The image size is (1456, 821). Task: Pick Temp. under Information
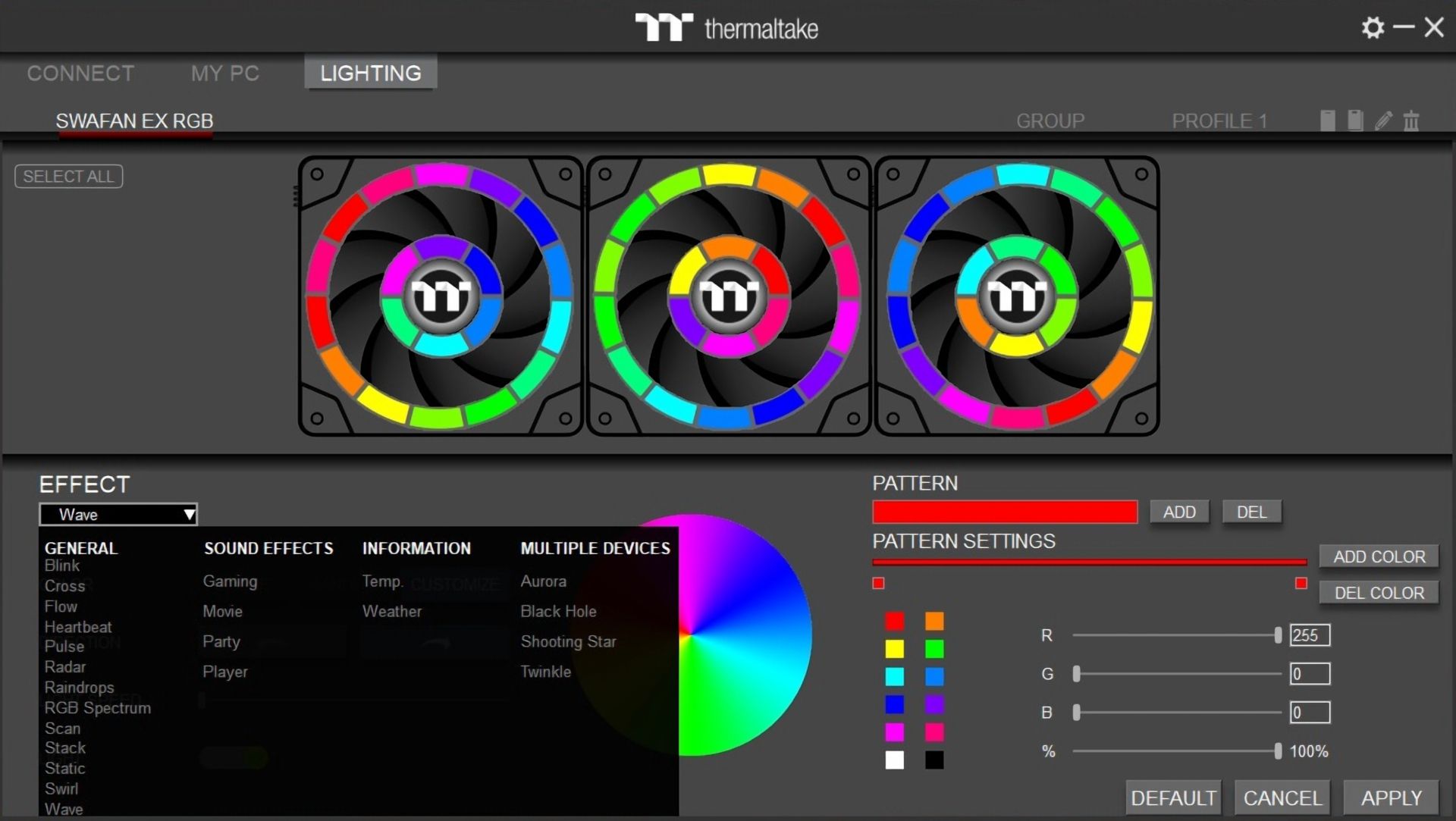click(382, 581)
